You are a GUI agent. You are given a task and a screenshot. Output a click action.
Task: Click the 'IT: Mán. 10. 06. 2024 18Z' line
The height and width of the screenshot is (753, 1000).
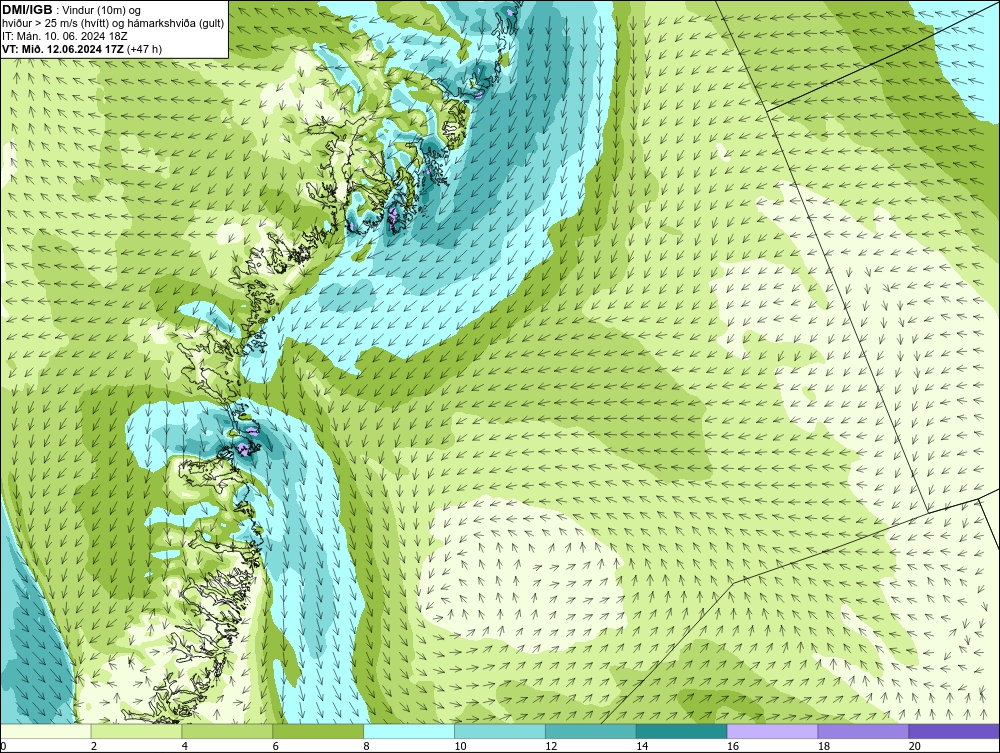[x=65, y=36]
